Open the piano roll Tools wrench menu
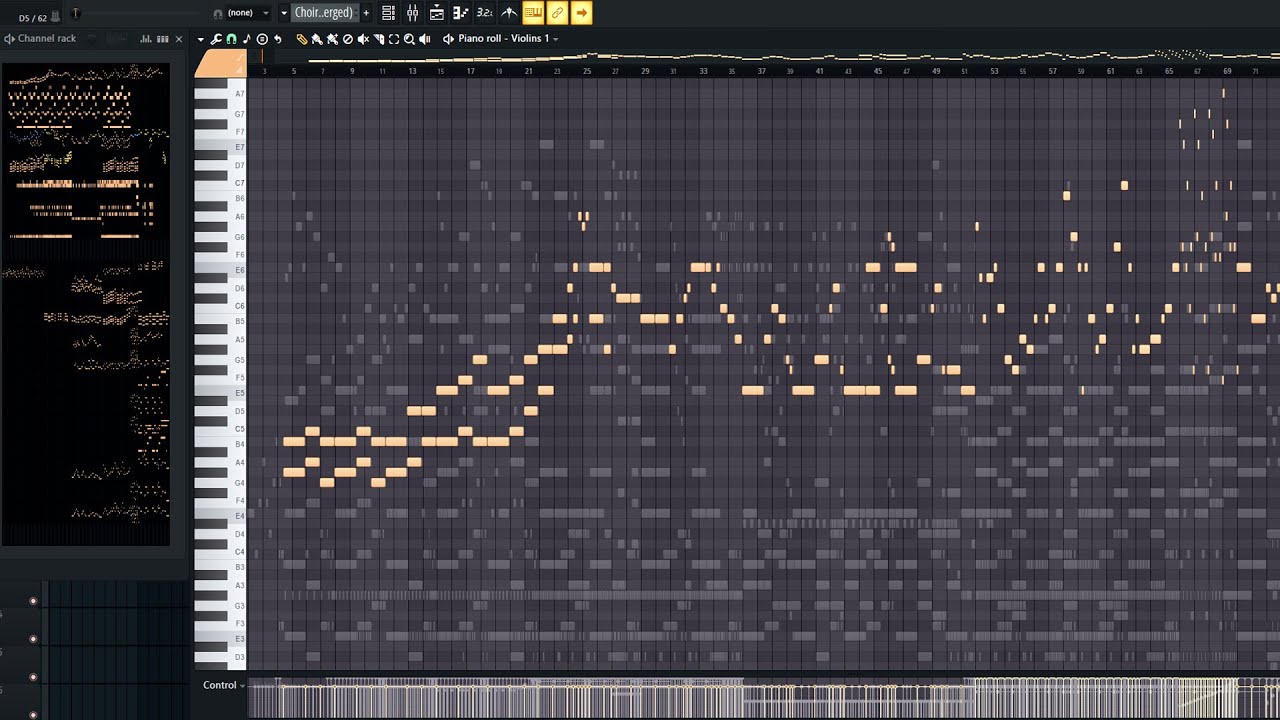 216,39
